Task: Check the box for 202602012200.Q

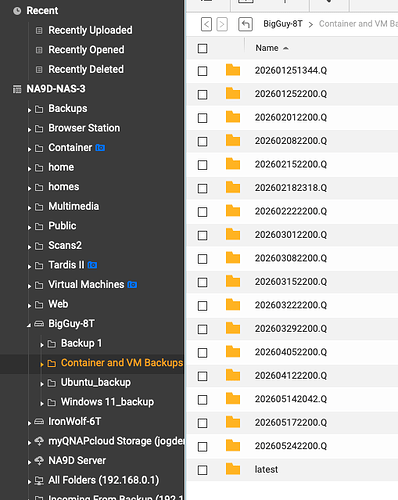Action: [202, 118]
